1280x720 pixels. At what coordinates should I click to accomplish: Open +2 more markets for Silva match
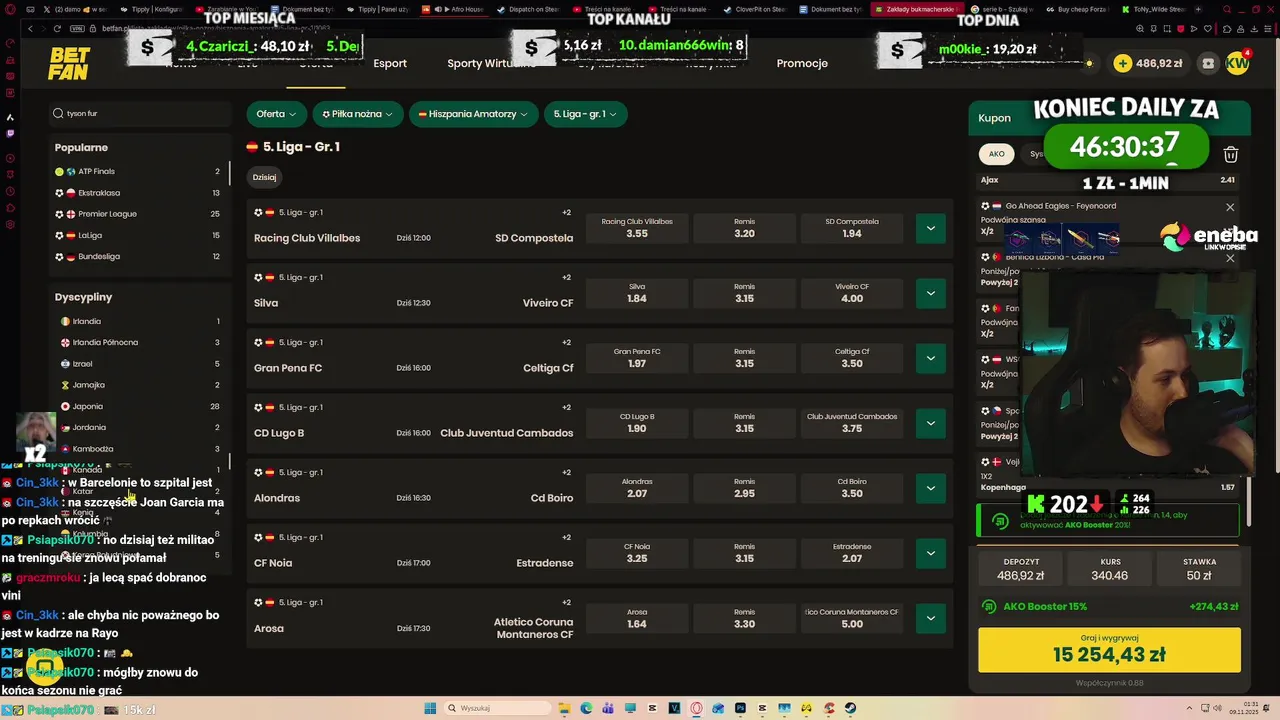tap(566, 277)
